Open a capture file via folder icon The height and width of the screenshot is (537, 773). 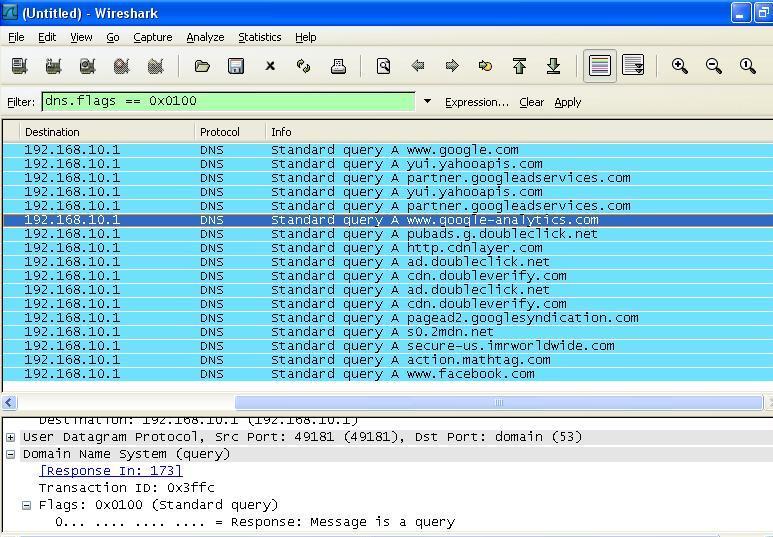pos(202,66)
